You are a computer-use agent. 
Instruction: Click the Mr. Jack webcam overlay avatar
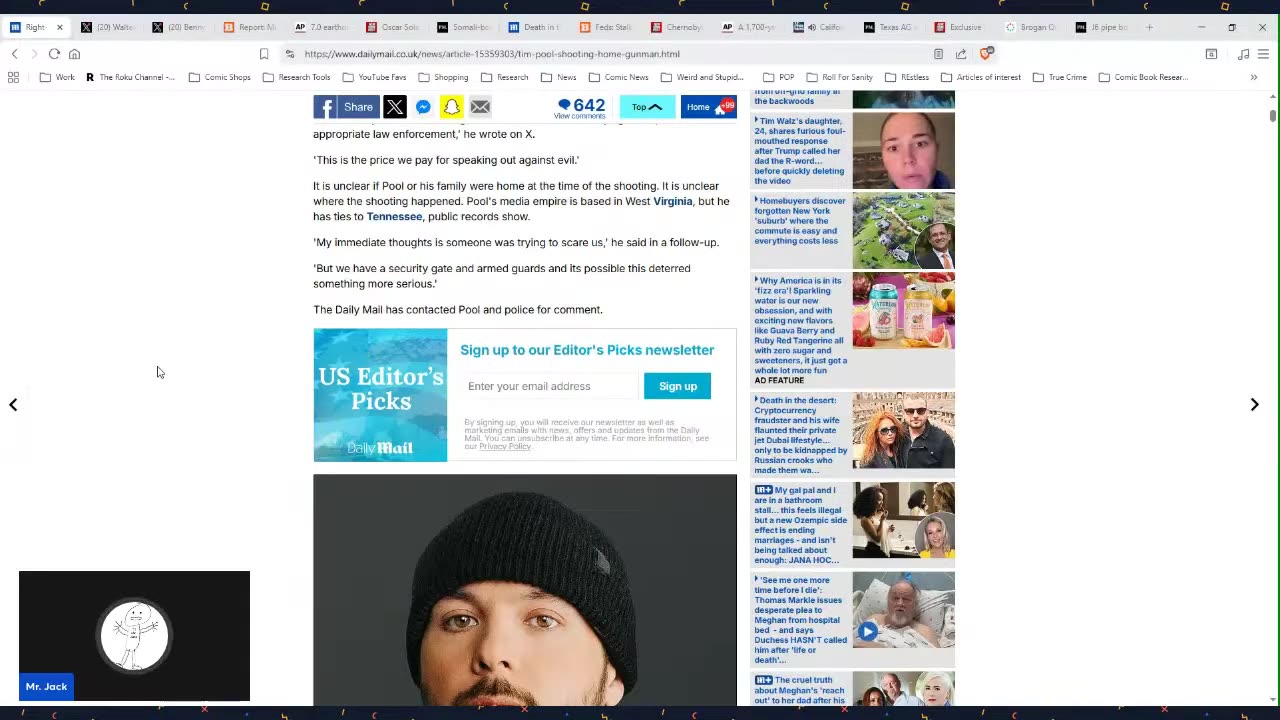click(x=134, y=635)
